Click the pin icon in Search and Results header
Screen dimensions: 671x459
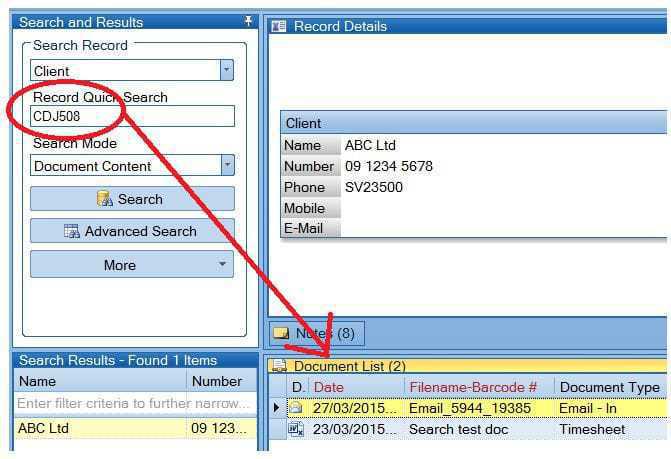pyautogui.click(x=248, y=21)
